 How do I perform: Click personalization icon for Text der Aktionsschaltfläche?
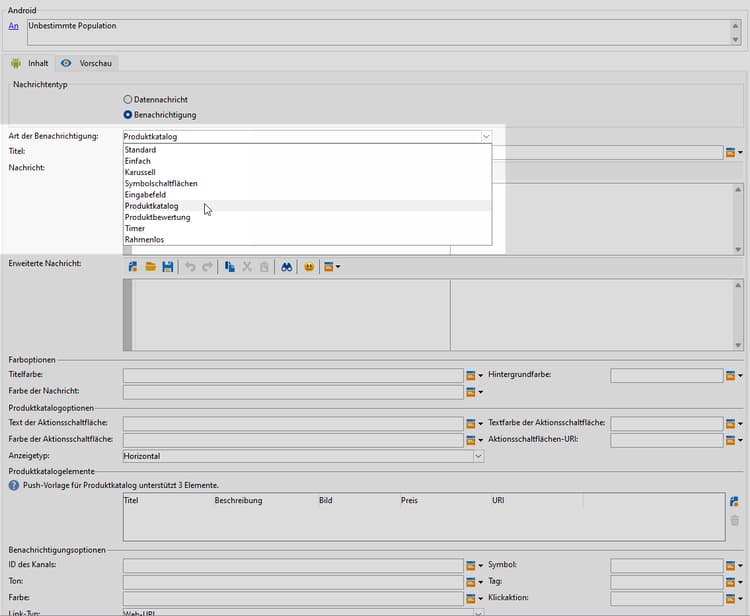[x=474, y=424]
